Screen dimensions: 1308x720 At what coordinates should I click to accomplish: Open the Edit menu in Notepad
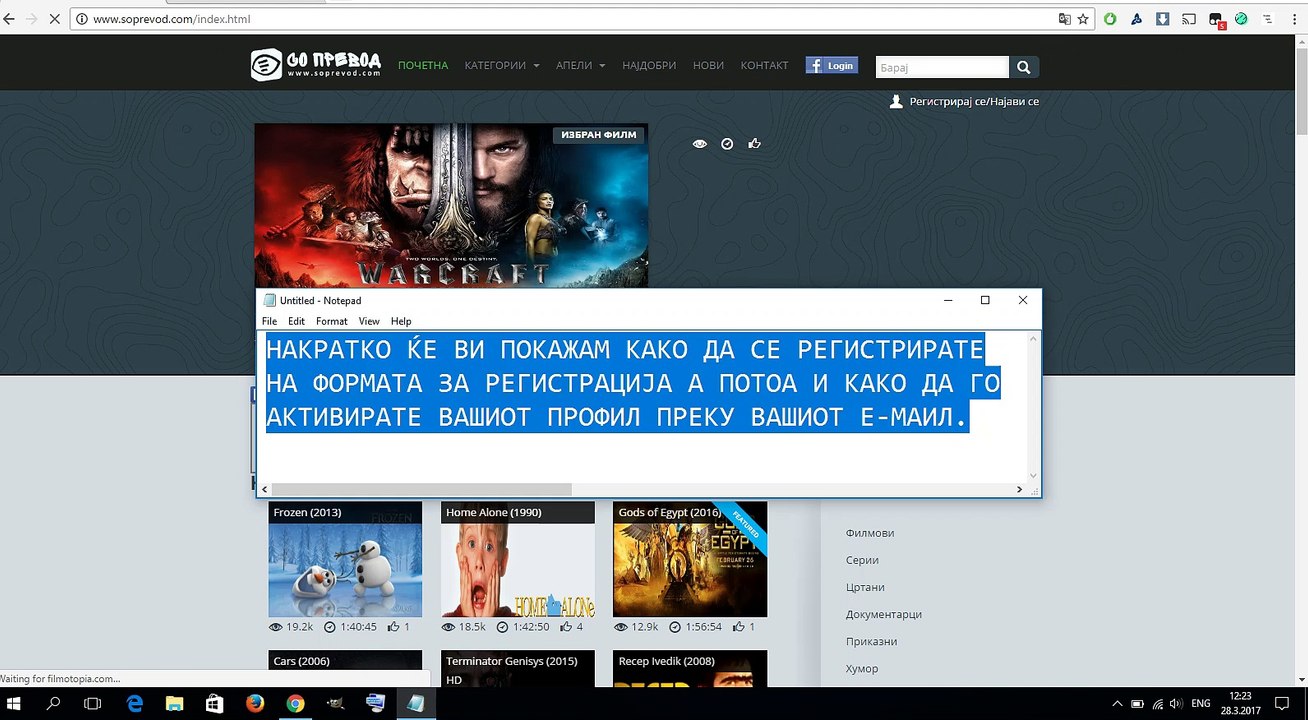click(x=296, y=321)
